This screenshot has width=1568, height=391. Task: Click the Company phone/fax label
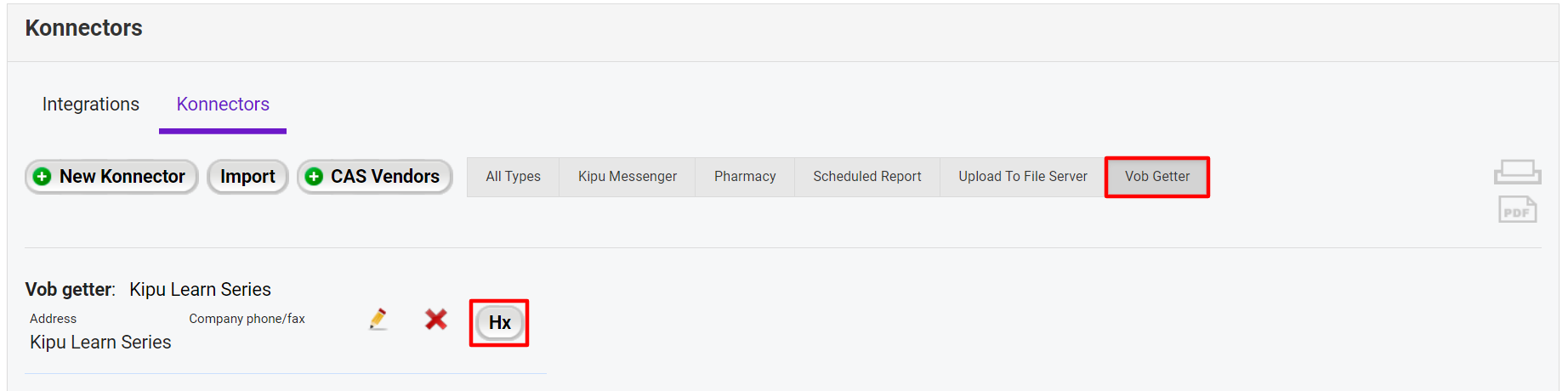click(x=247, y=319)
